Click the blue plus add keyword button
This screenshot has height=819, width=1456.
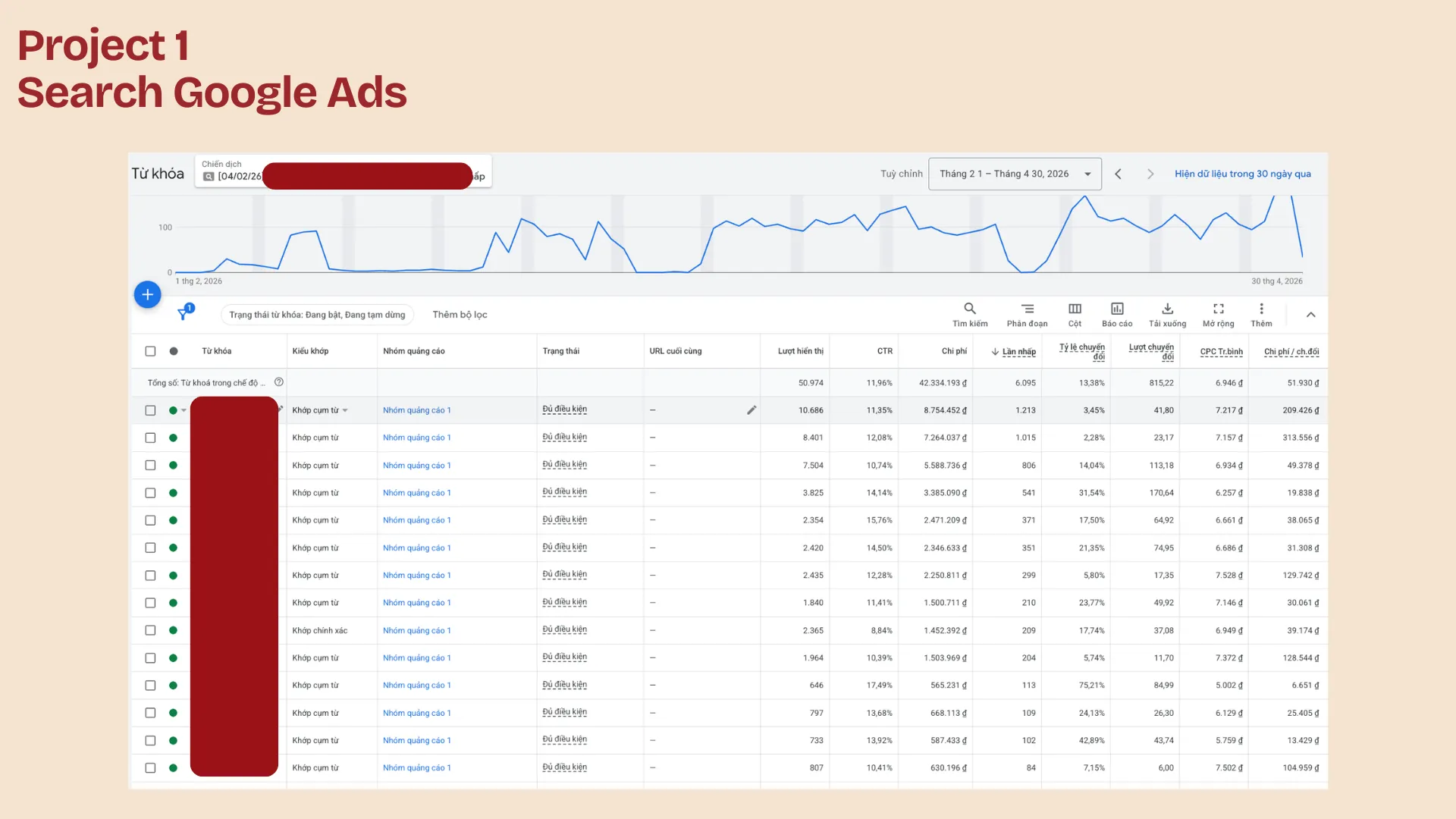coord(148,294)
